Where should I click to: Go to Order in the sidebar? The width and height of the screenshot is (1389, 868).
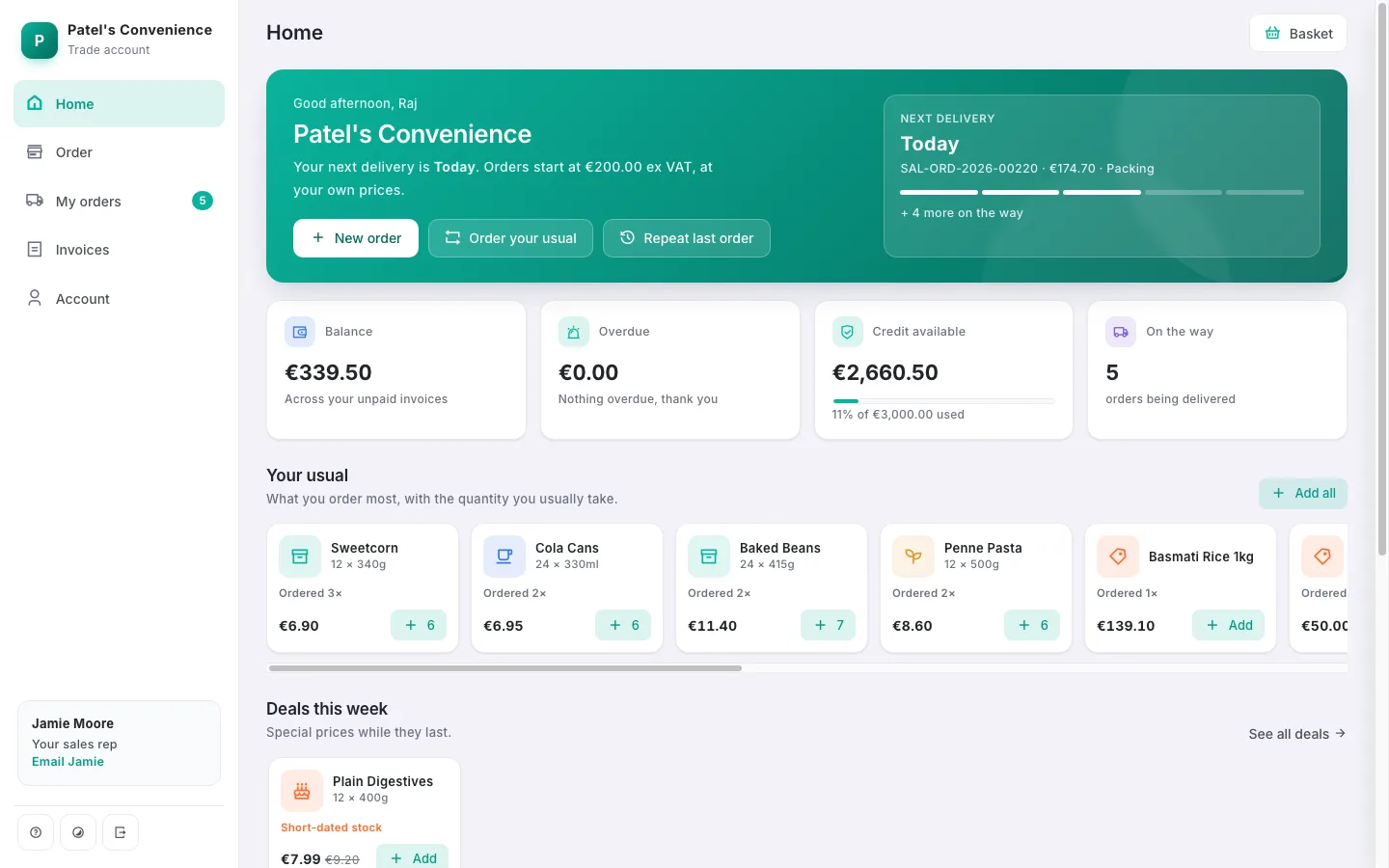tap(120, 152)
